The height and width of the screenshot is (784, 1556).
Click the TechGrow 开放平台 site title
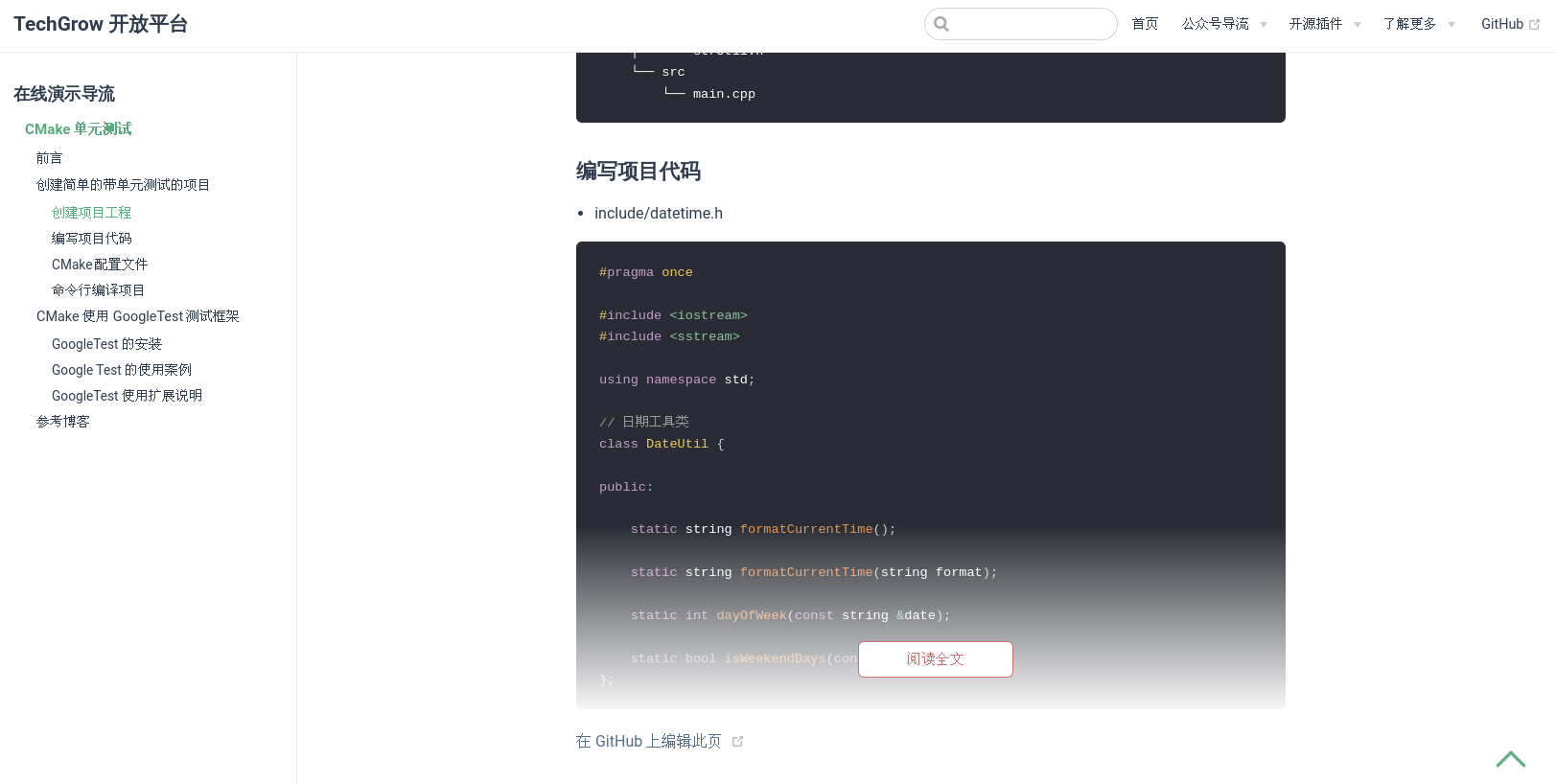101,24
